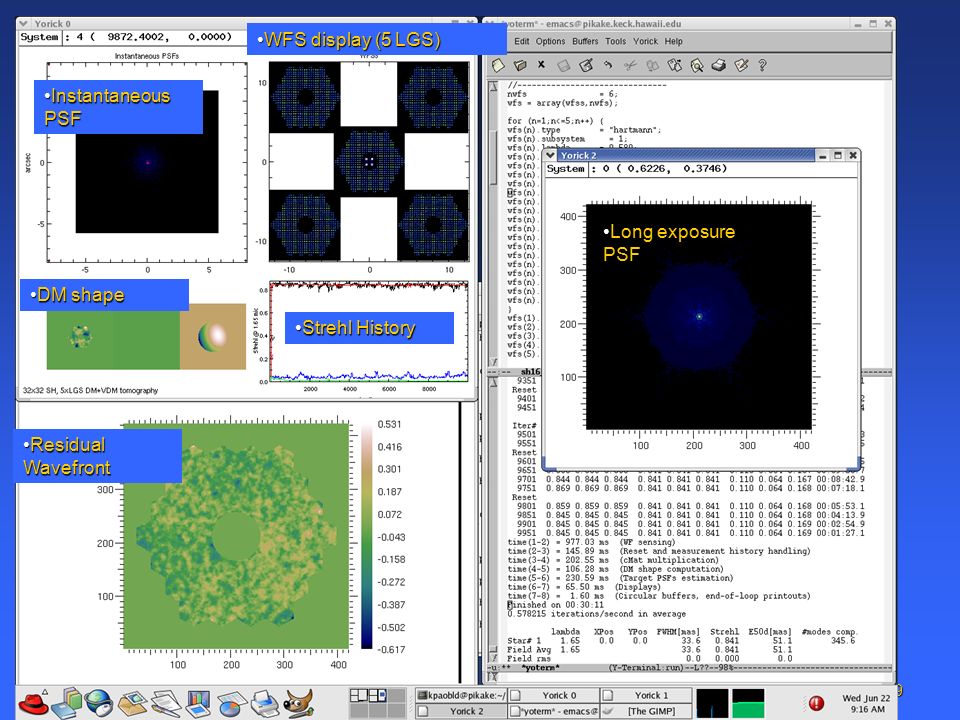The height and width of the screenshot is (720, 960).
Task: Click the 'Star# 1' results row in emacs
Action: (x=681, y=640)
